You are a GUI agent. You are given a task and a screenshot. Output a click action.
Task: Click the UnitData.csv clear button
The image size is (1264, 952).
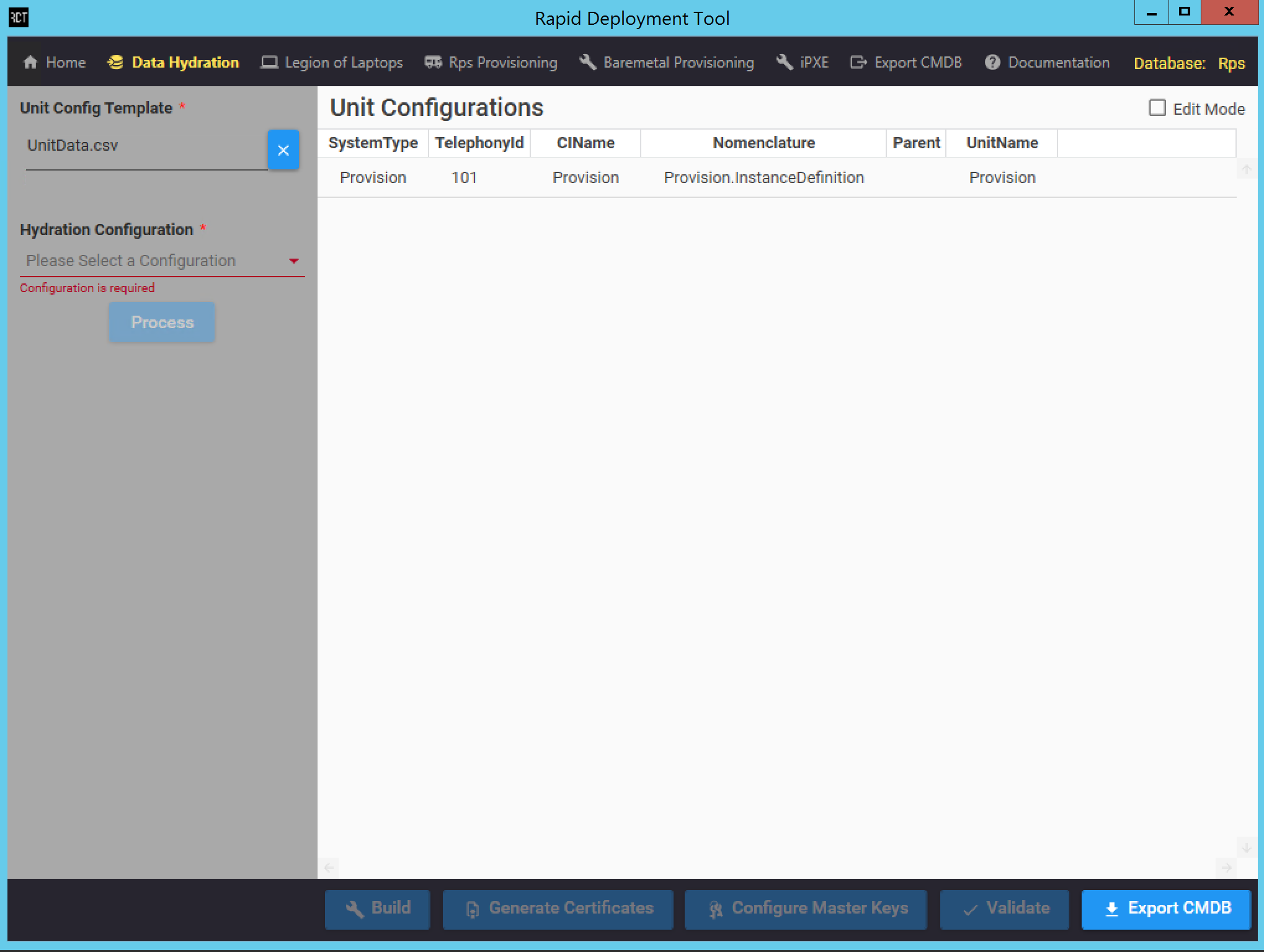pyautogui.click(x=284, y=149)
